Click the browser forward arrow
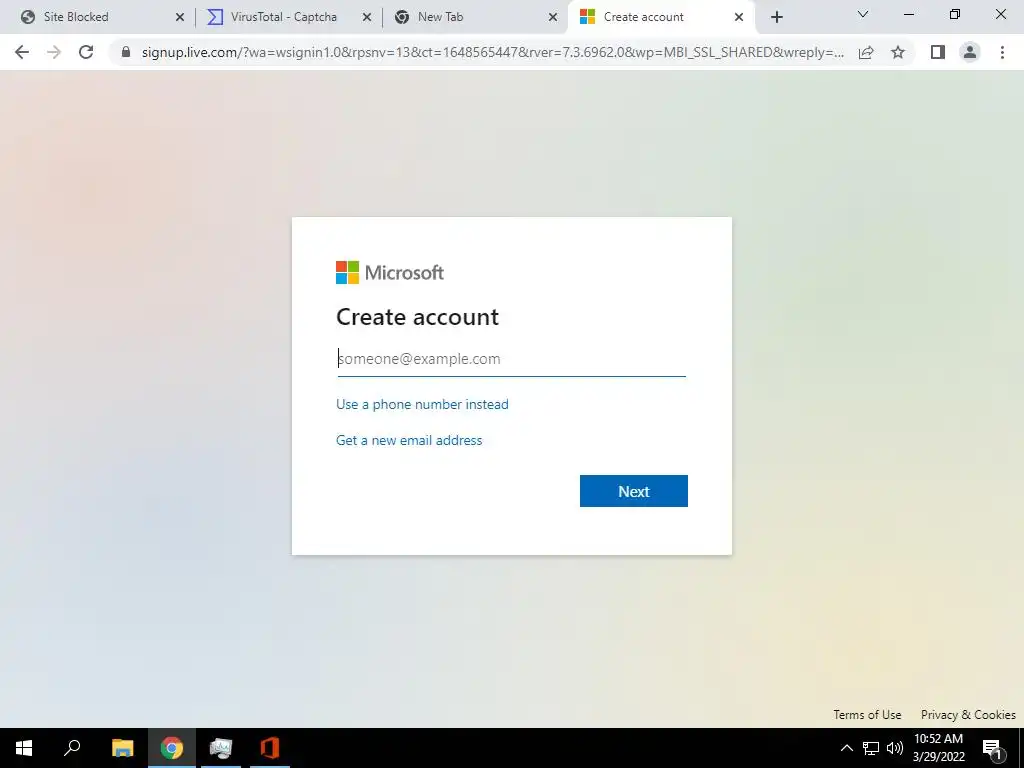This screenshot has width=1024, height=768. 54,52
